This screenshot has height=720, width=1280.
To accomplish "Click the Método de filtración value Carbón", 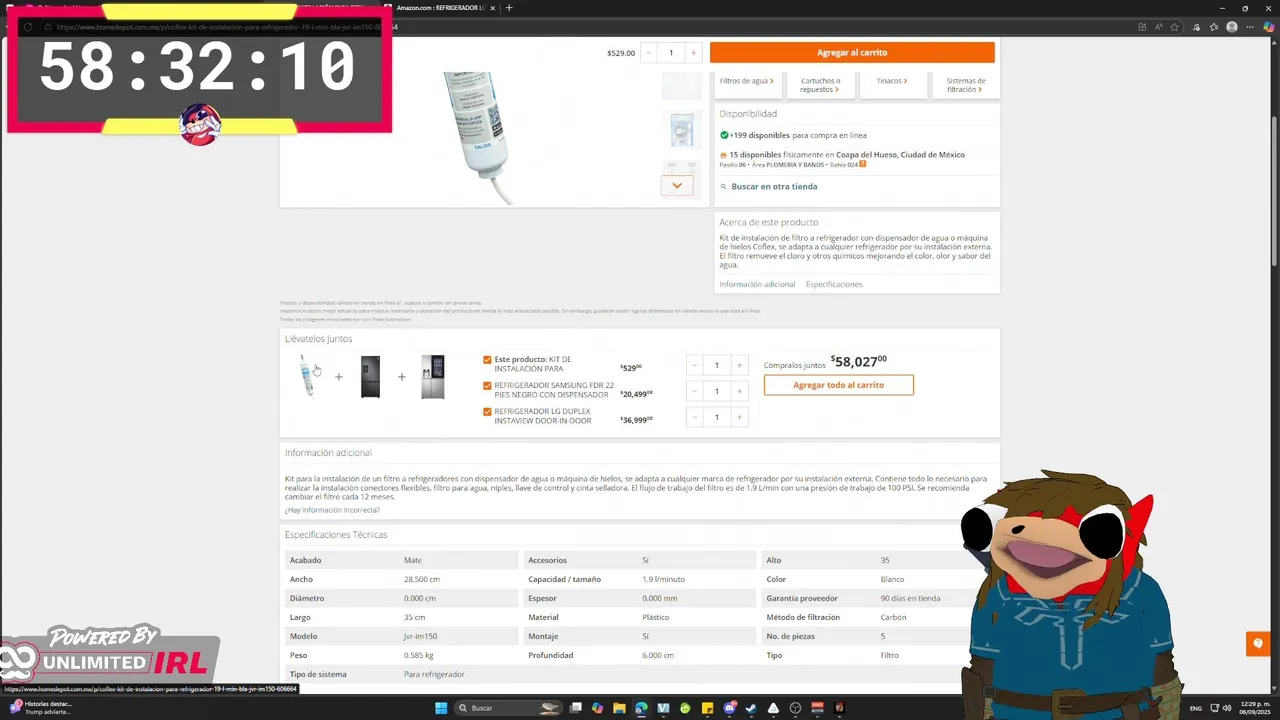I will click(x=893, y=617).
